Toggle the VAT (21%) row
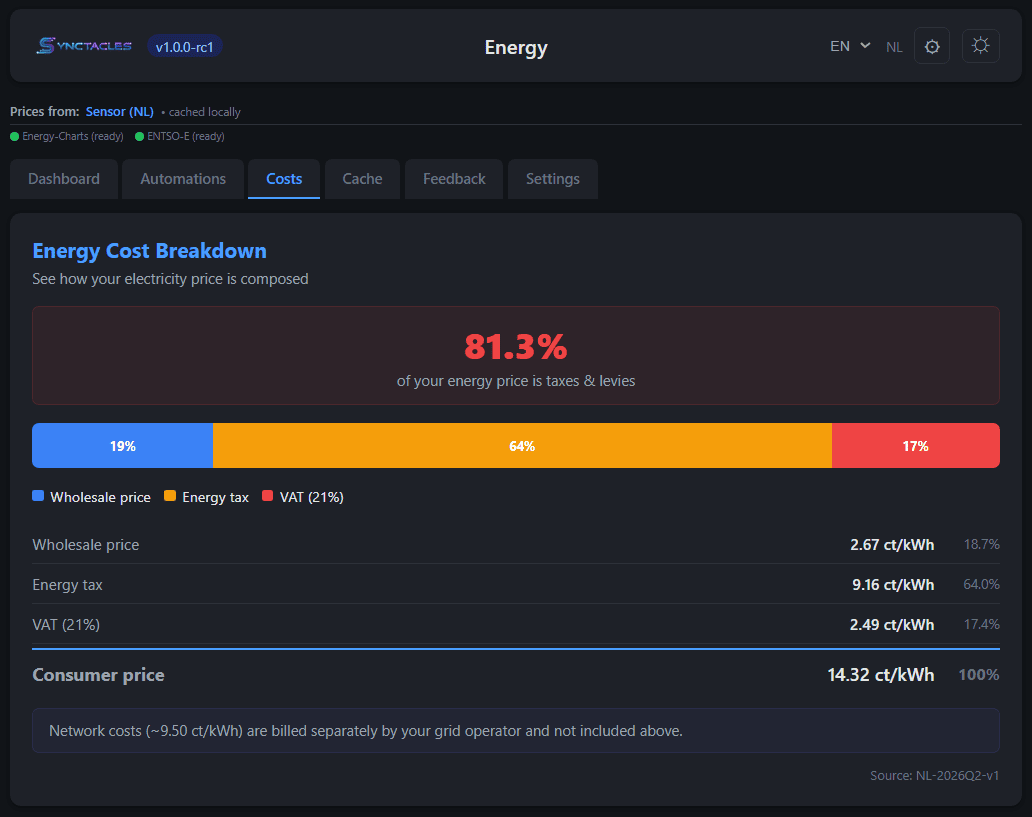 [x=516, y=624]
